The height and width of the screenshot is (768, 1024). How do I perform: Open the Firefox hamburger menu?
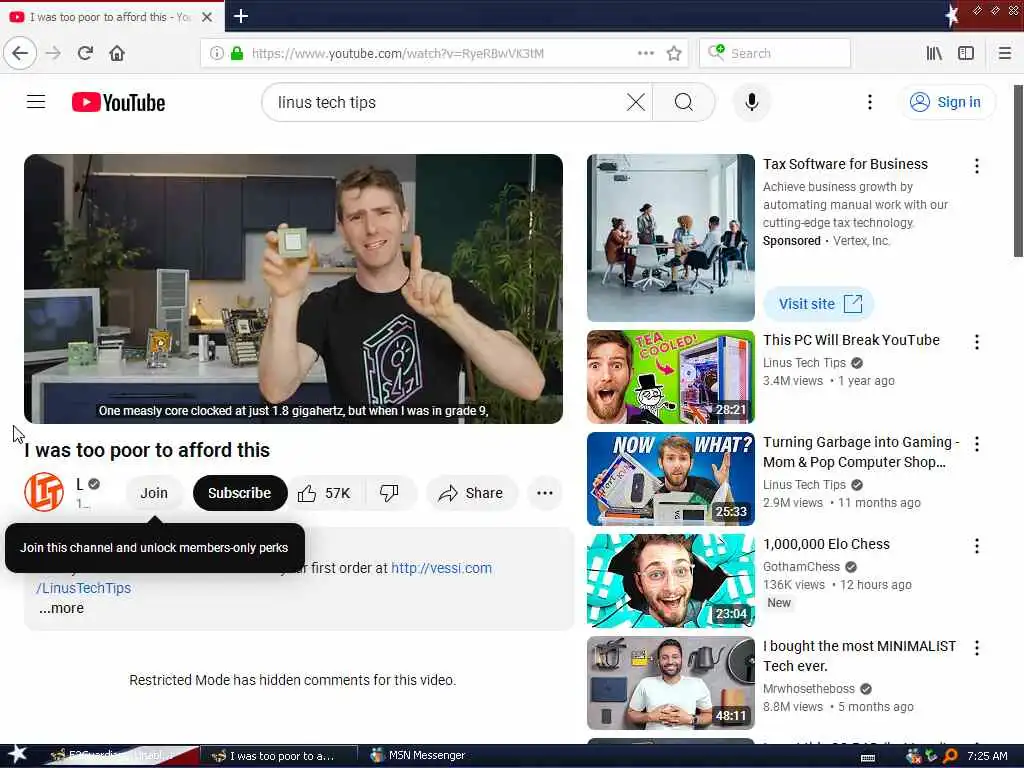[x=1004, y=53]
